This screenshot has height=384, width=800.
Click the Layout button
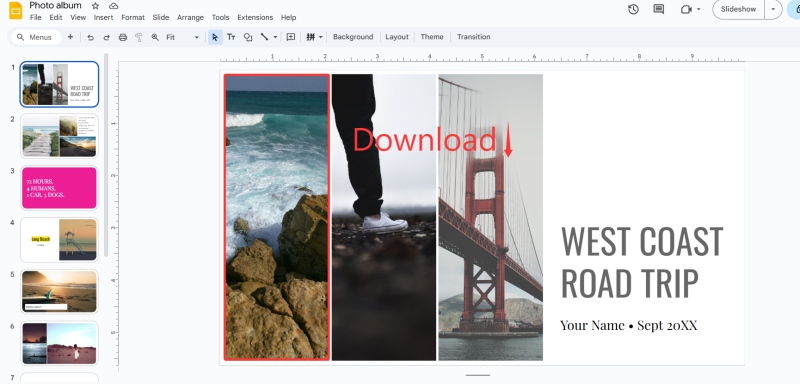397,37
